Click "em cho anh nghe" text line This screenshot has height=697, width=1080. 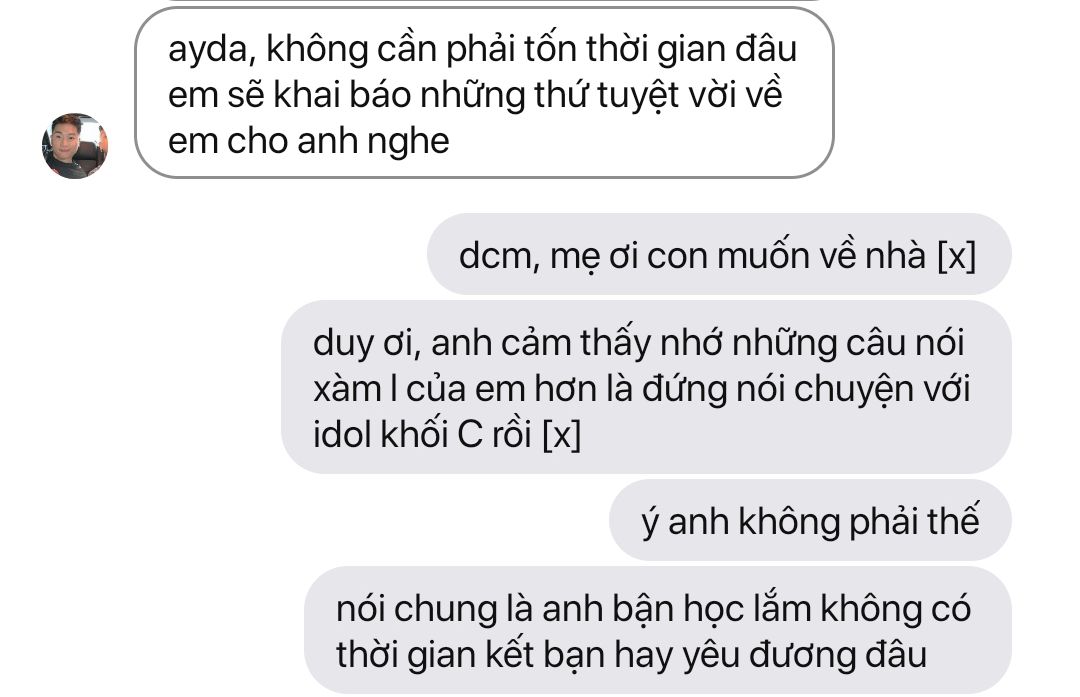pyautogui.click(x=309, y=141)
